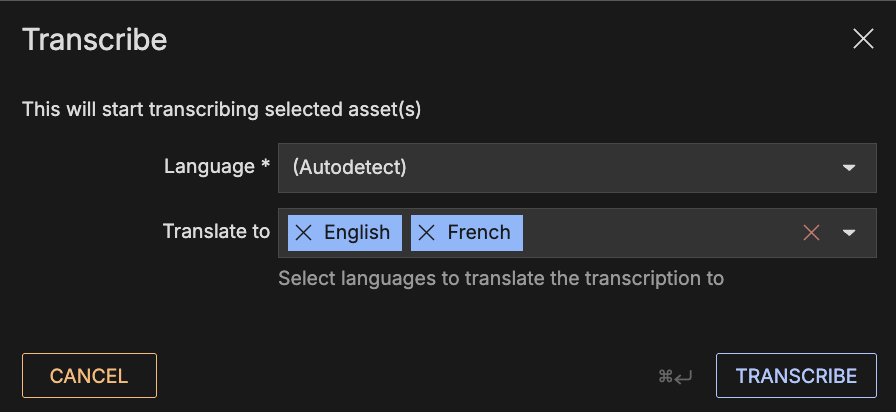Click the English chip label text
Image resolution: width=896 pixels, height=412 pixels.
357,233
